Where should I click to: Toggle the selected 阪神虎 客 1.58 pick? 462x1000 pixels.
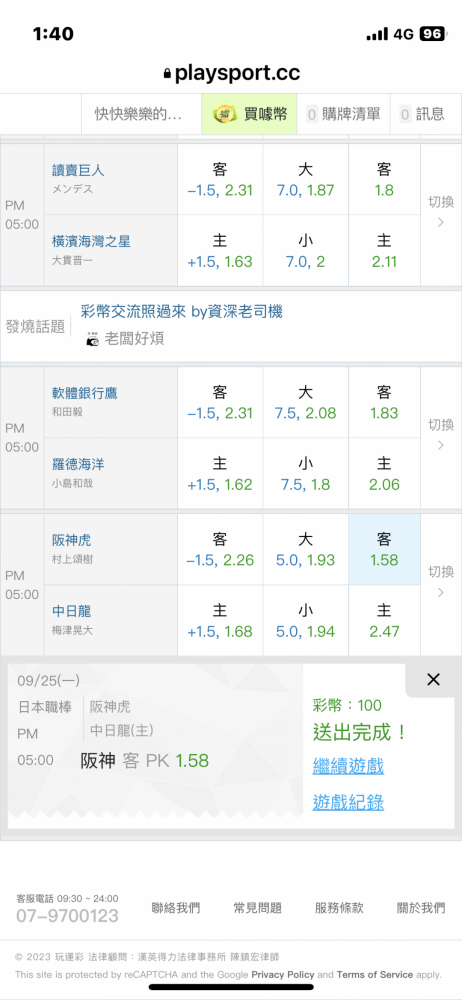point(384,549)
